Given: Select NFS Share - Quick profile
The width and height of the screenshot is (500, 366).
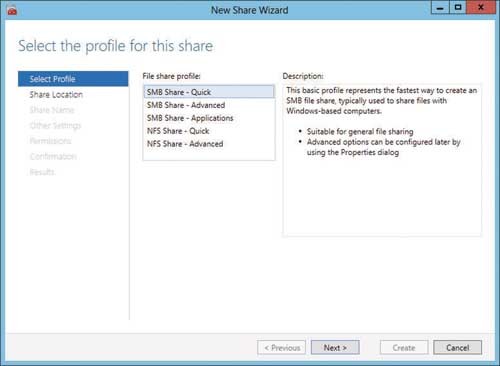Looking at the screenshot, I should (209, 131).
